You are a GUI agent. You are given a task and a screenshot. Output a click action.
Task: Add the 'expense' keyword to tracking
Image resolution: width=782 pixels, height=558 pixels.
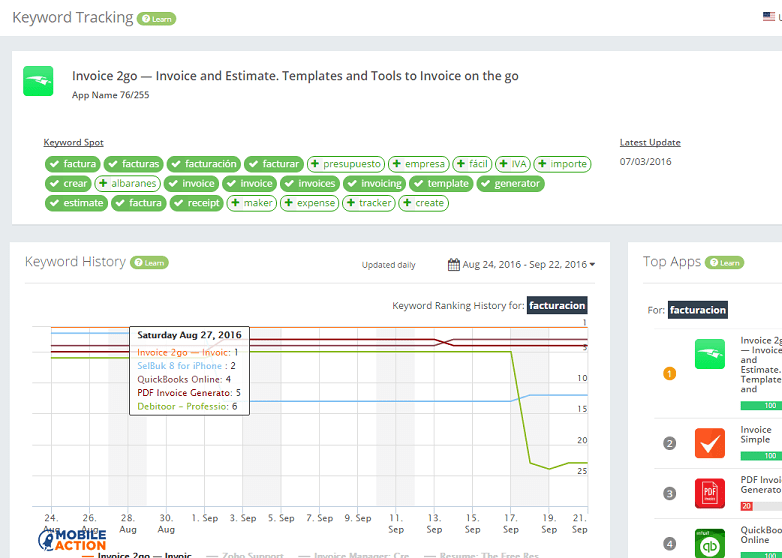point(309,203)
